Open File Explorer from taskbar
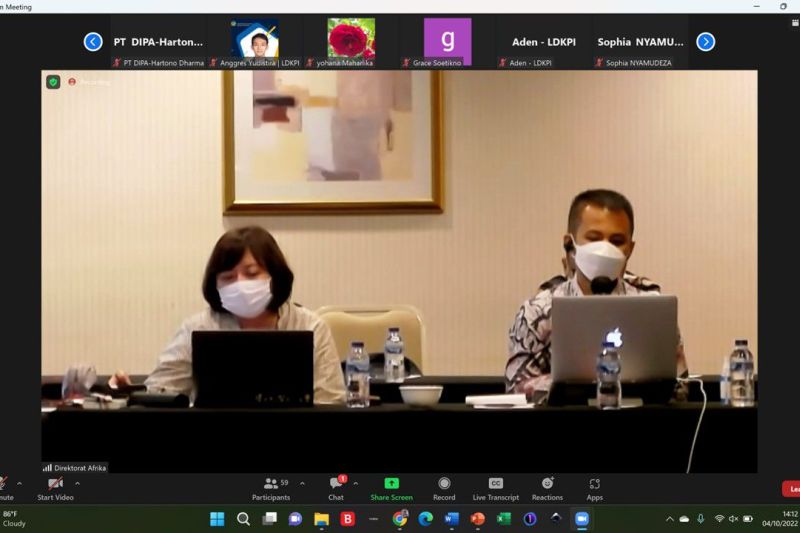800x533 pixels. click(x=321, y=519)
